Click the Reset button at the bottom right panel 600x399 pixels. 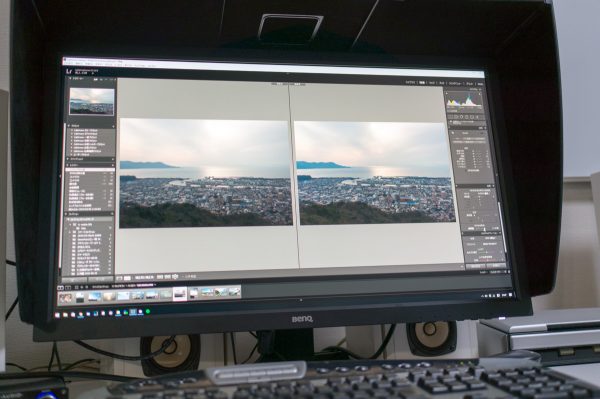[497, 265]
